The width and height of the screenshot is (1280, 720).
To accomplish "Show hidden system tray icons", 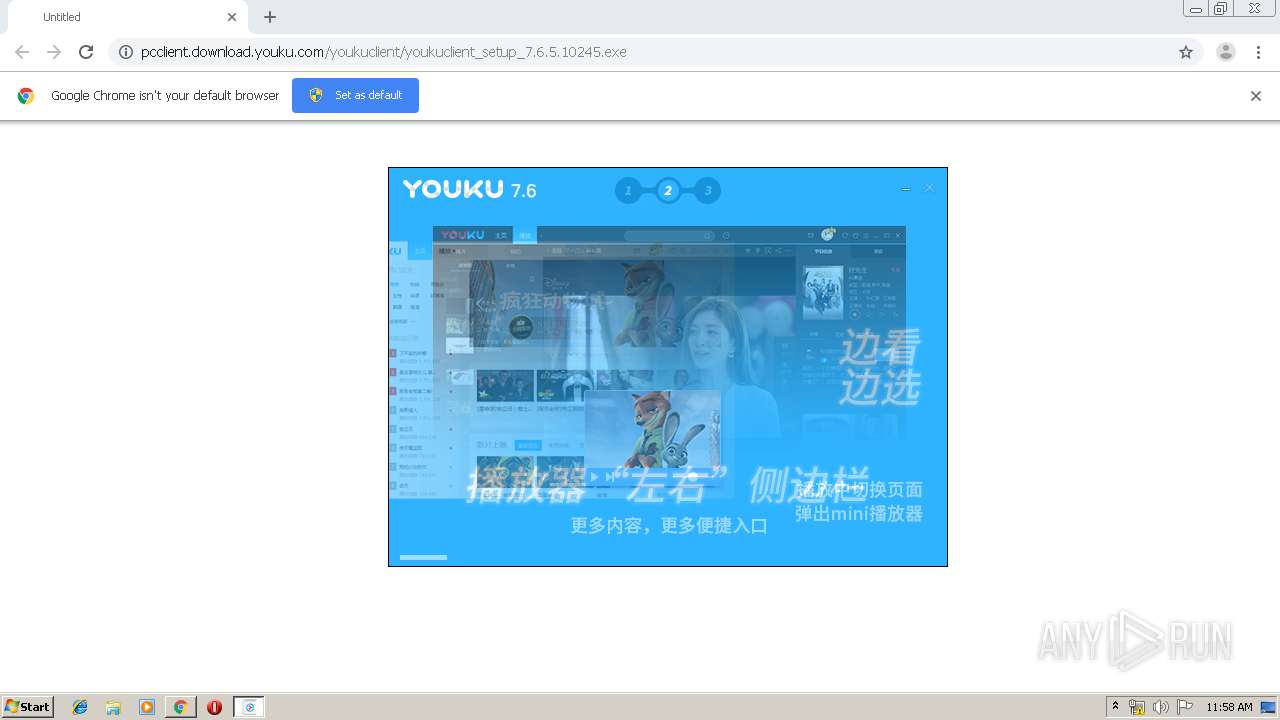I will [1115, 707].
